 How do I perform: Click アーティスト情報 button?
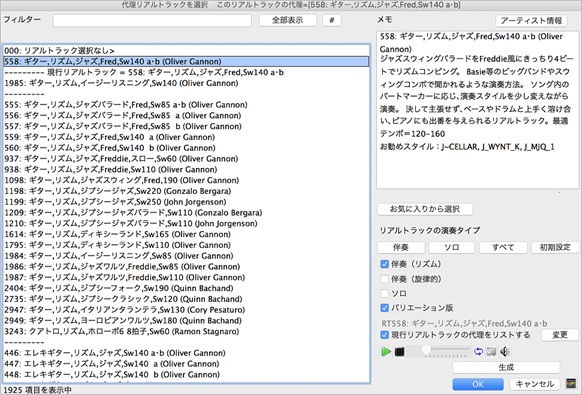[531, 20]
